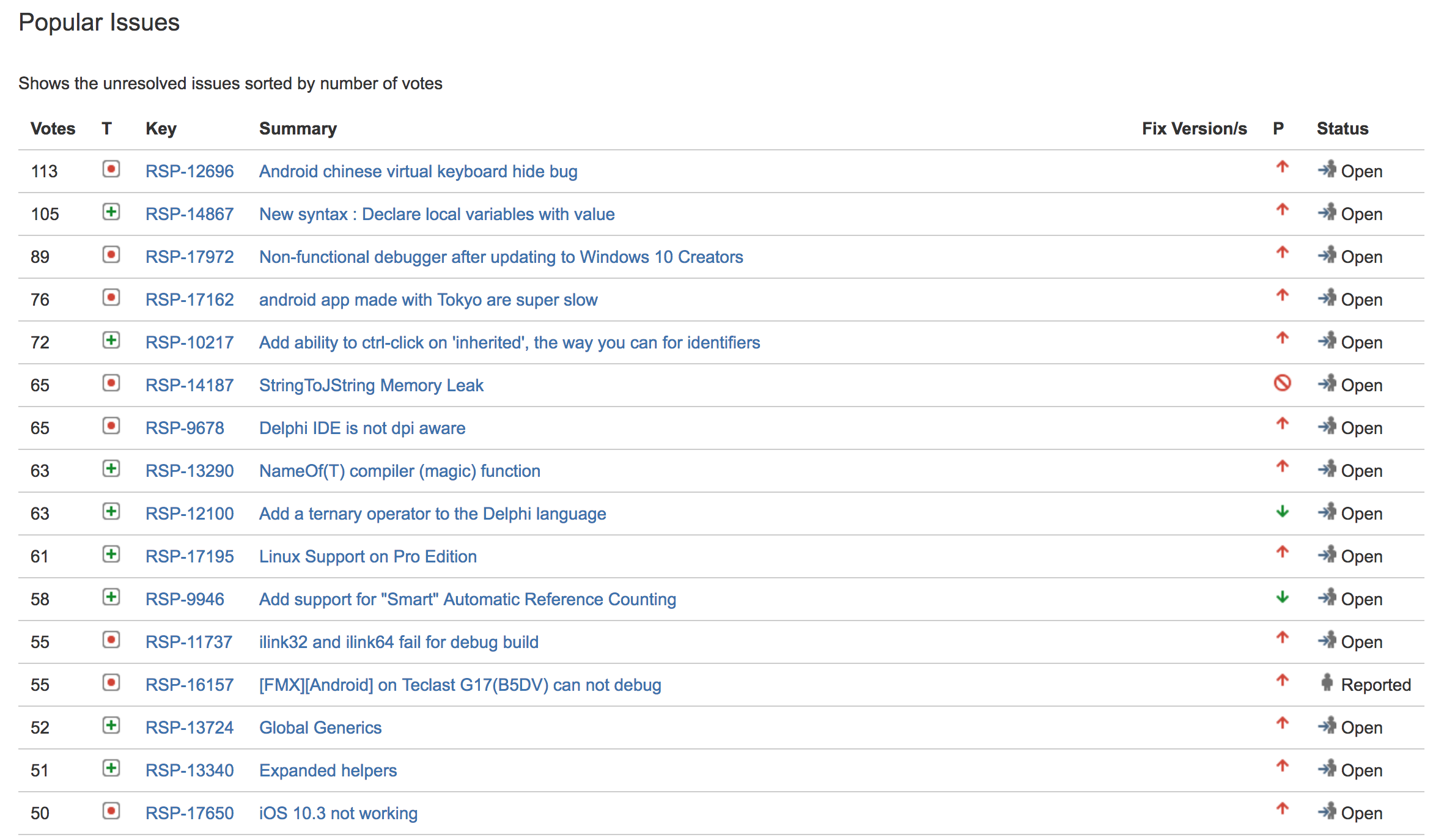Open 'Add a ternary operator' summary link

click(432, 514)
